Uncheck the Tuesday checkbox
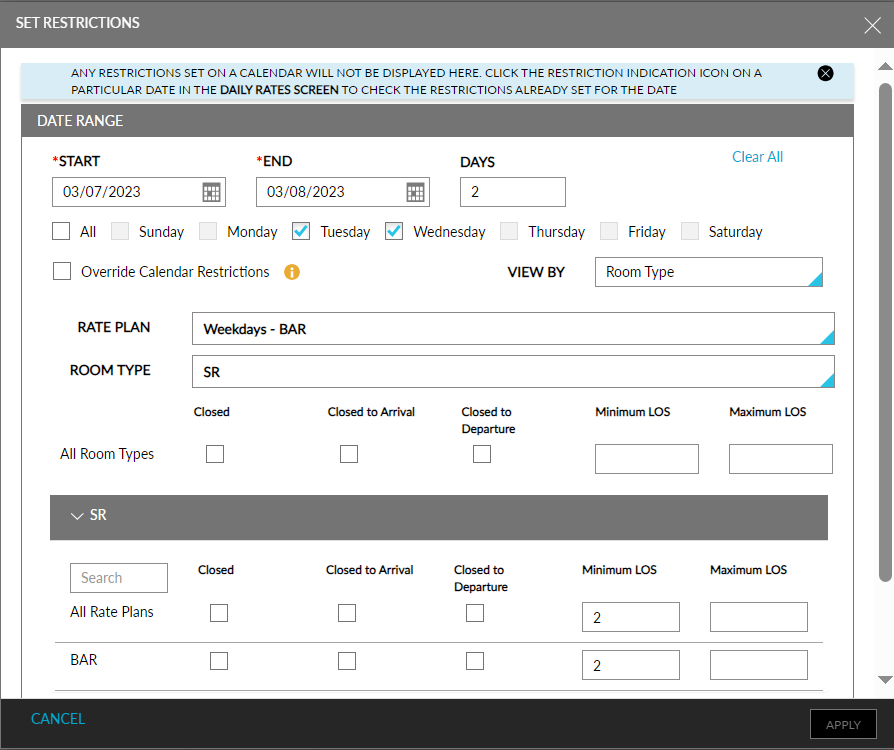This screenshot has height=750, width=894. point(301,232)
